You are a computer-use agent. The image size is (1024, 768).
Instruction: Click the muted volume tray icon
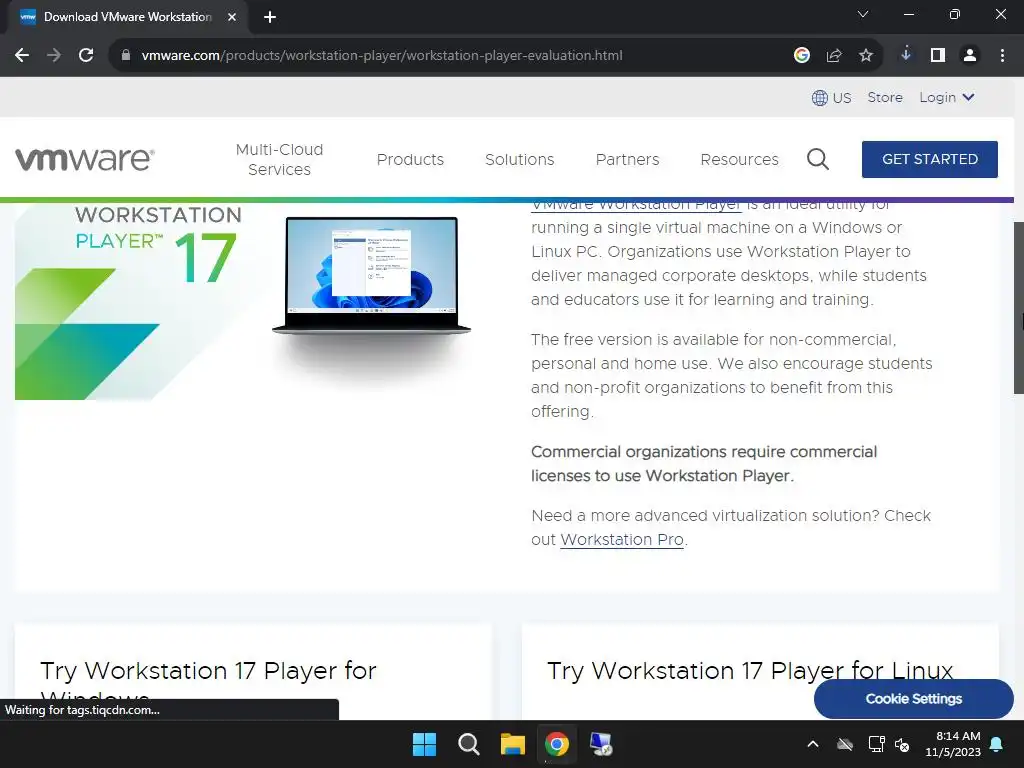coord(903,744)
